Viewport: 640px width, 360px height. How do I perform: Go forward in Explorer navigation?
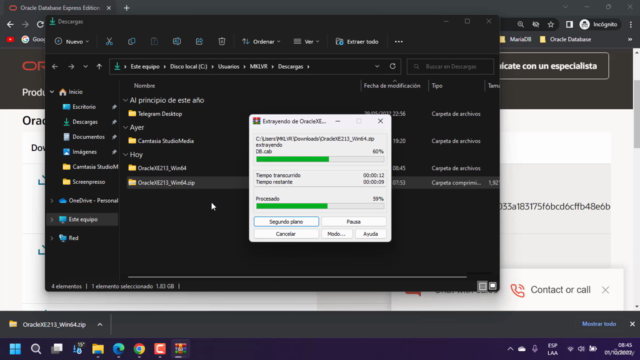pos(71,67)
